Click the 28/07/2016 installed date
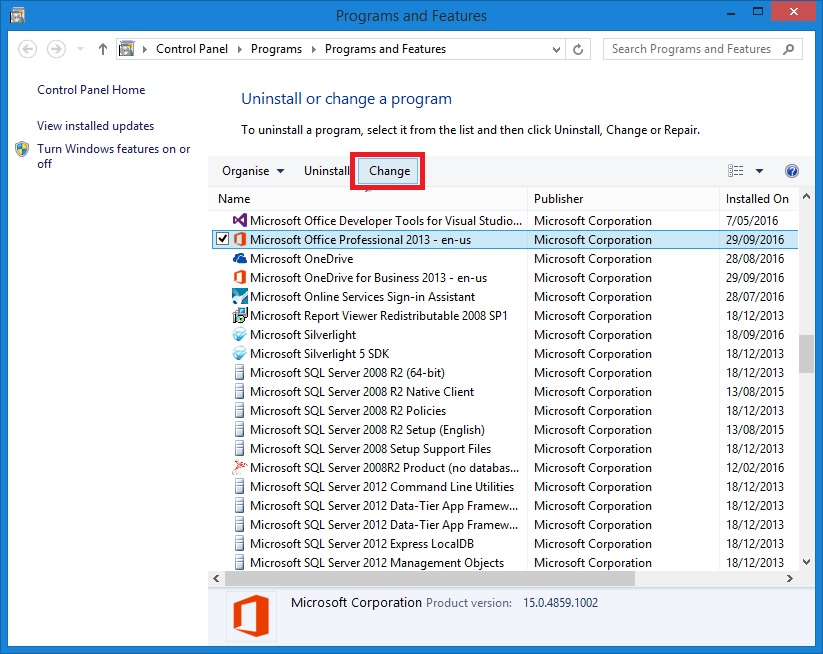 tap(754, 297)
